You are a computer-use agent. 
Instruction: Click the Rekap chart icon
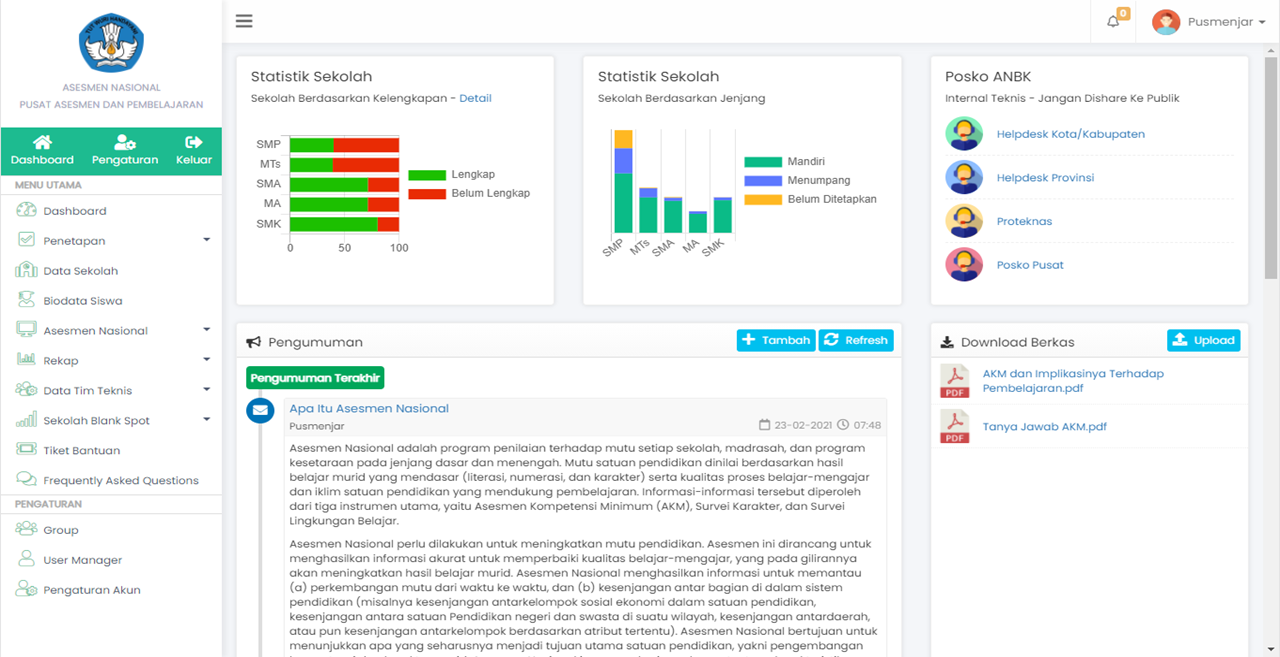click(x=27, y=360)
